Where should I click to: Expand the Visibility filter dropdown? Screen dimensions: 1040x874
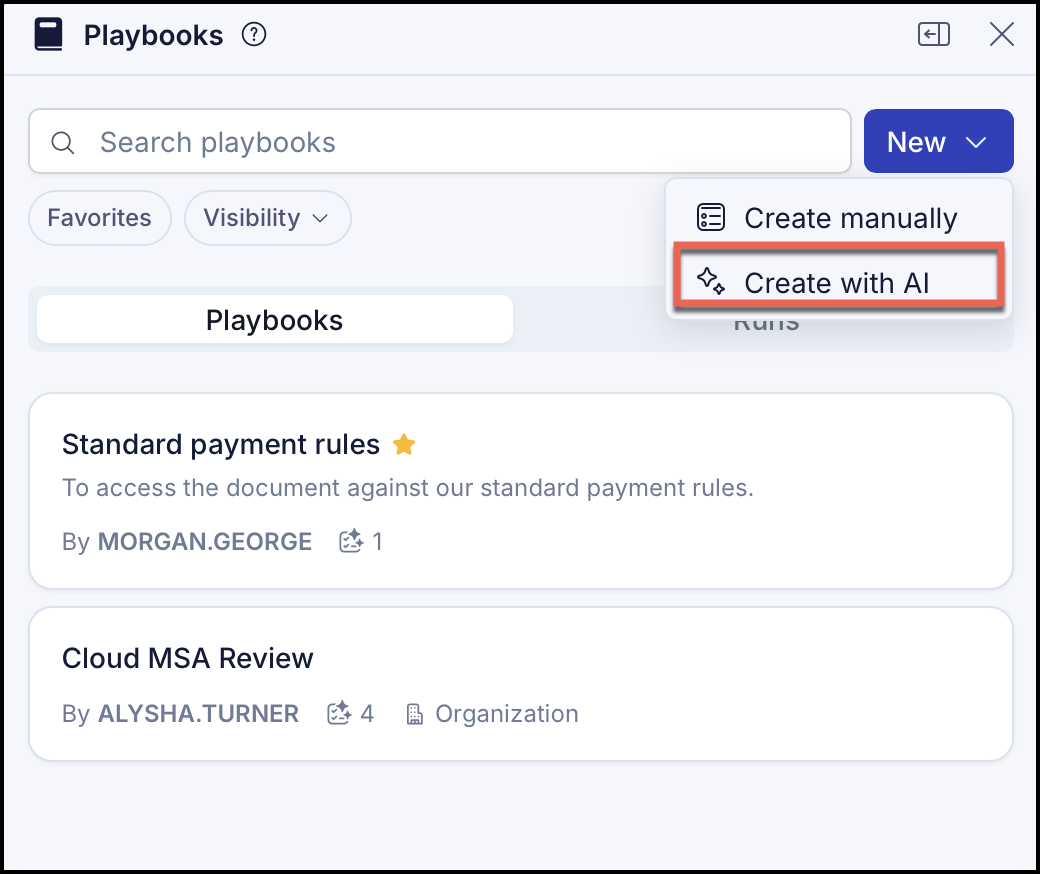(267, 218)
